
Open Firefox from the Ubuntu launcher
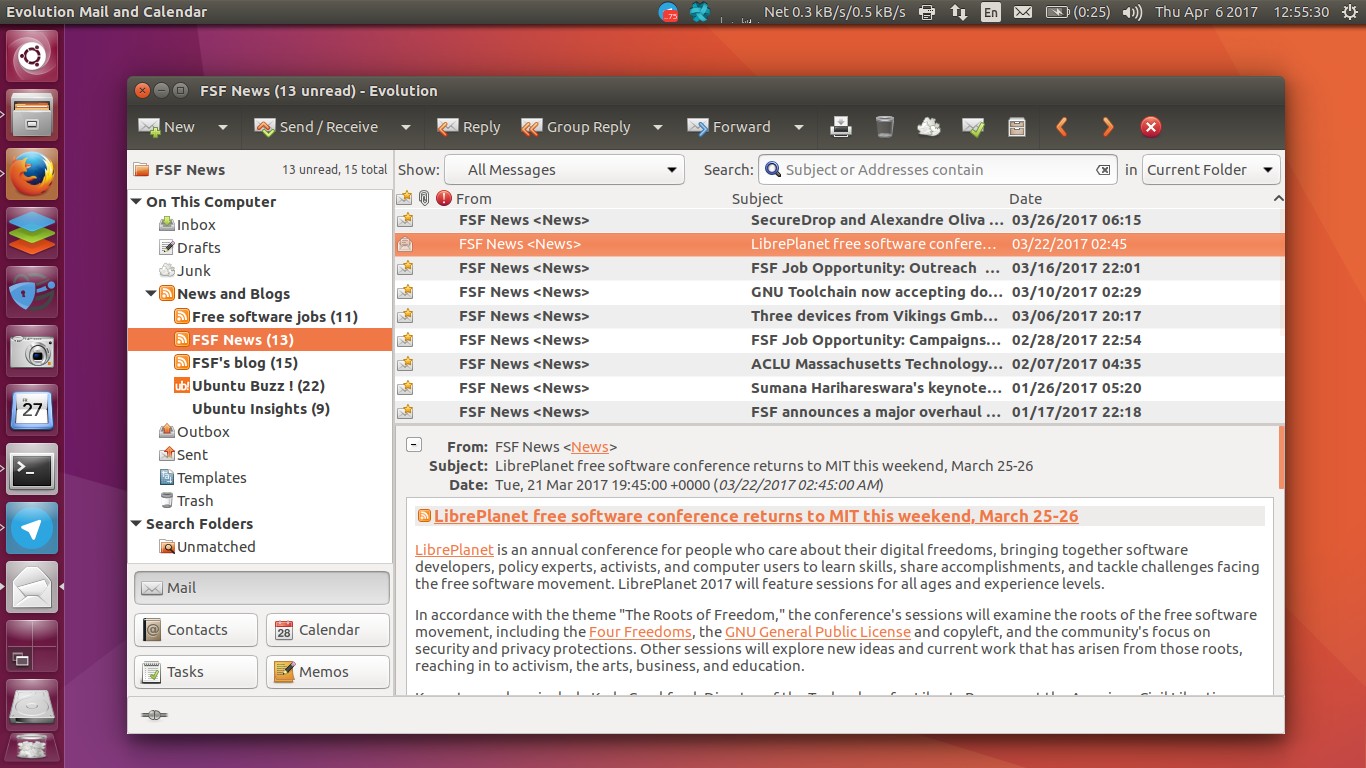point(33,174)
